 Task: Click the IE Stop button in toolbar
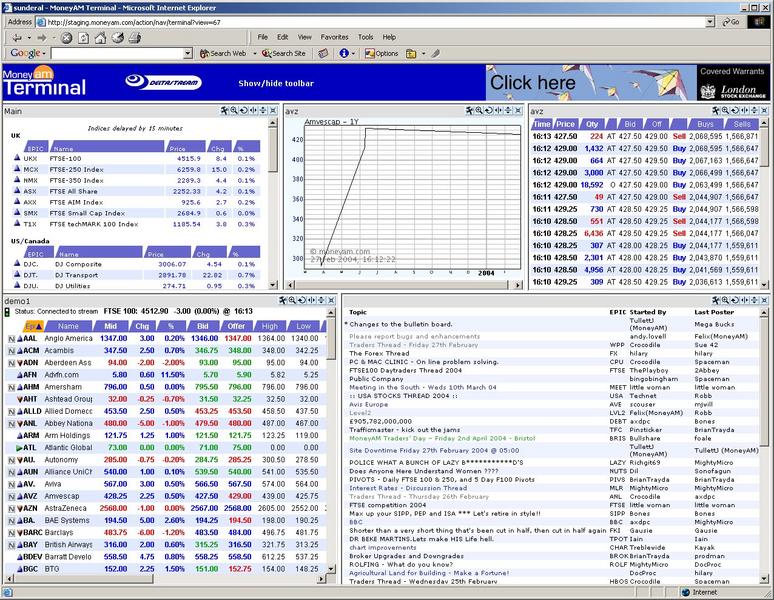(67, 38)
